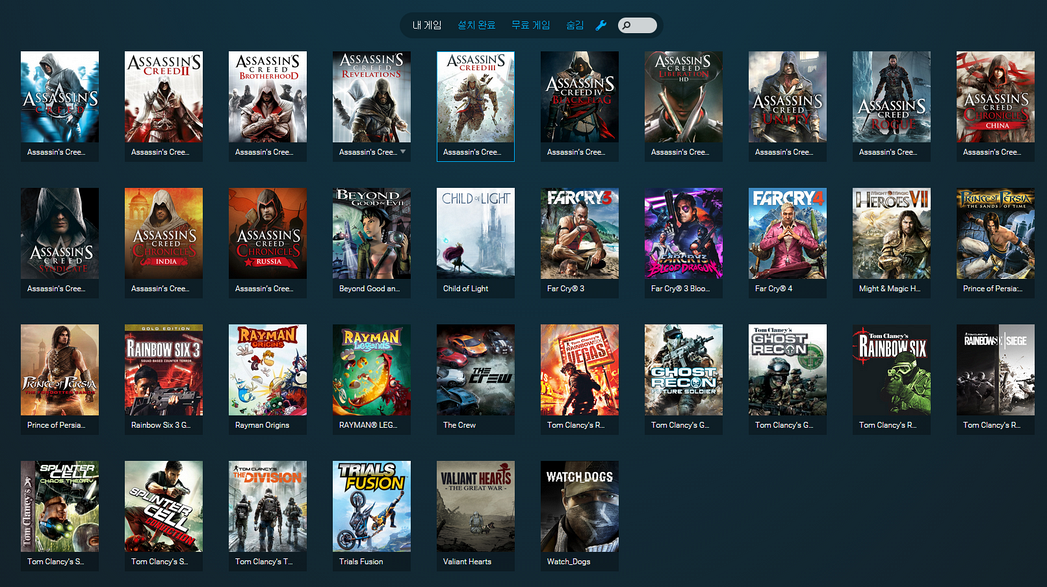Switch to the 내 게임 tab

pyautogui.click(x=427, y=25)
